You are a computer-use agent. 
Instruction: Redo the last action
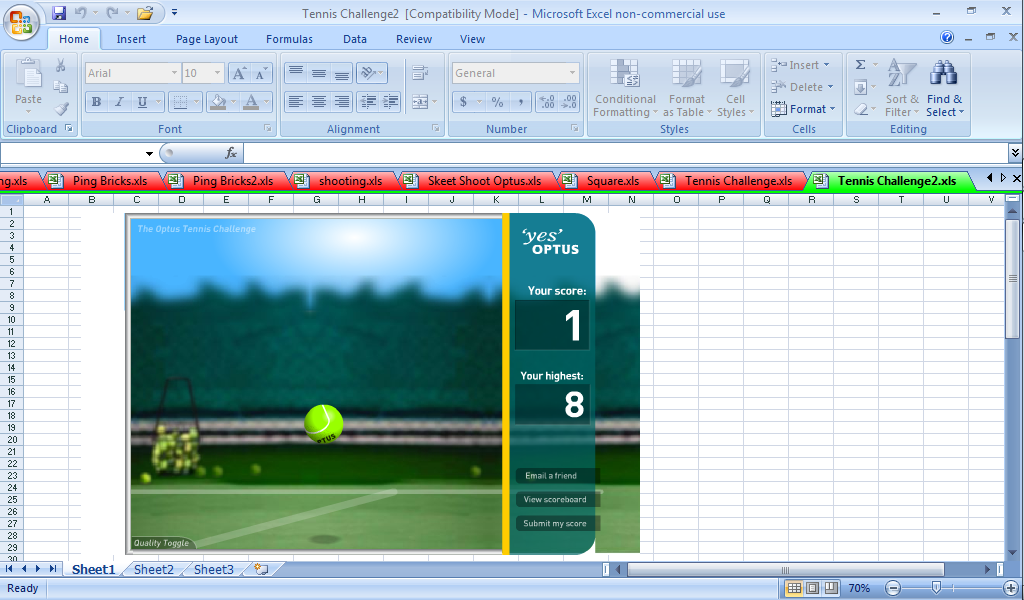112,12
